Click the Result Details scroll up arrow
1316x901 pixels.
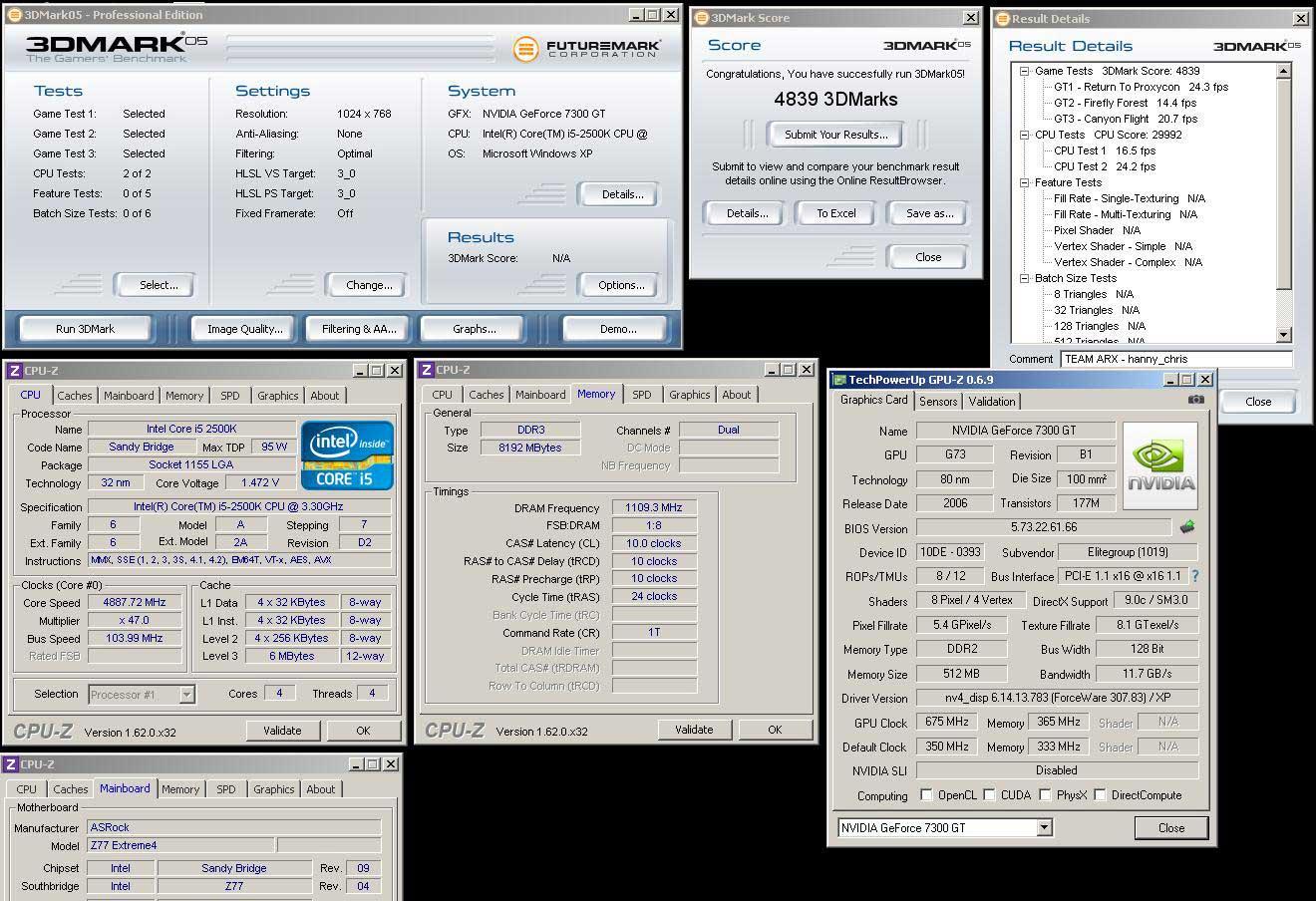1283,71
